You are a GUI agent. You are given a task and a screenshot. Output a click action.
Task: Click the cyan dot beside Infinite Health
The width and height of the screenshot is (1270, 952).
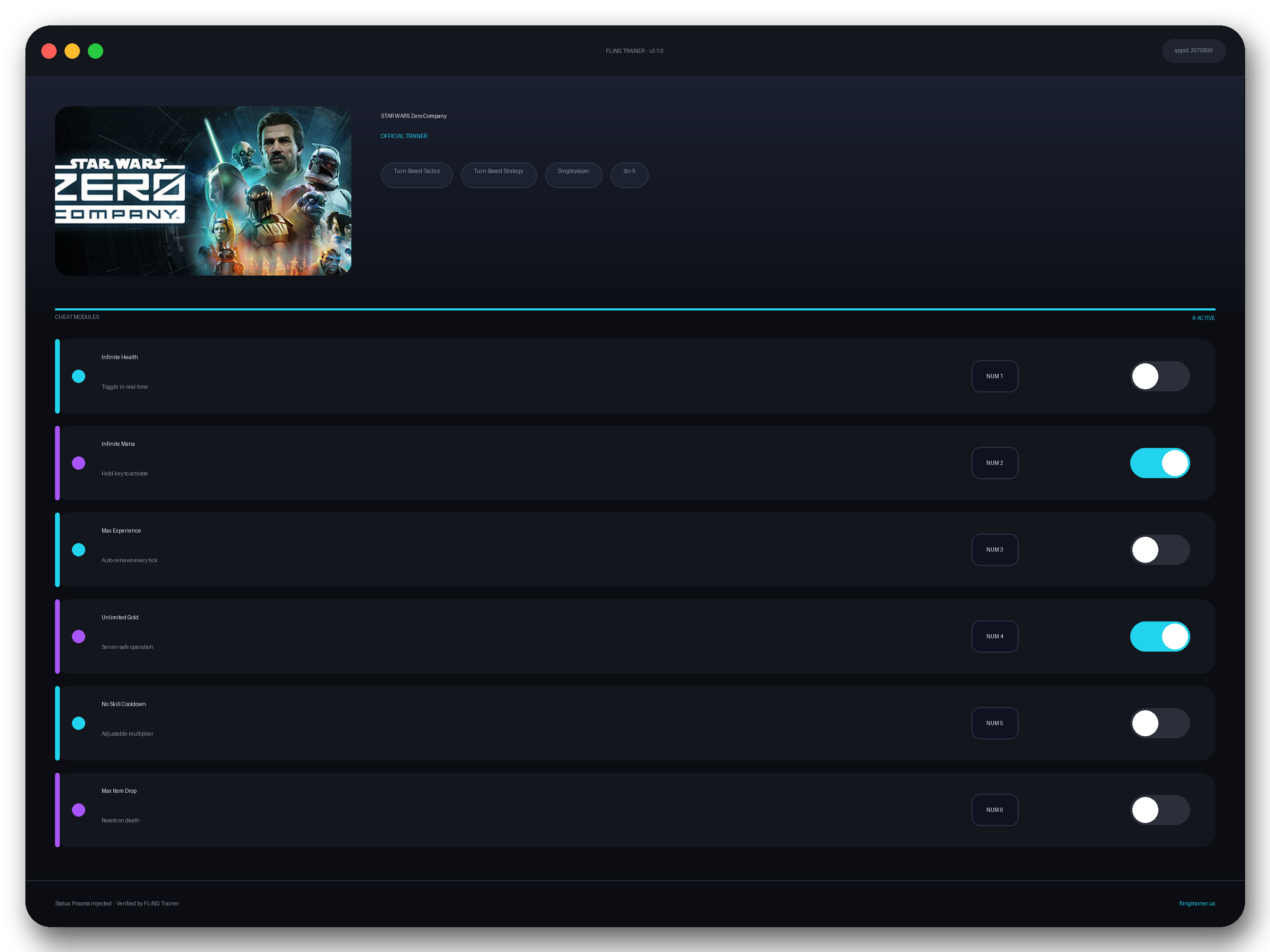coord(79,377)
